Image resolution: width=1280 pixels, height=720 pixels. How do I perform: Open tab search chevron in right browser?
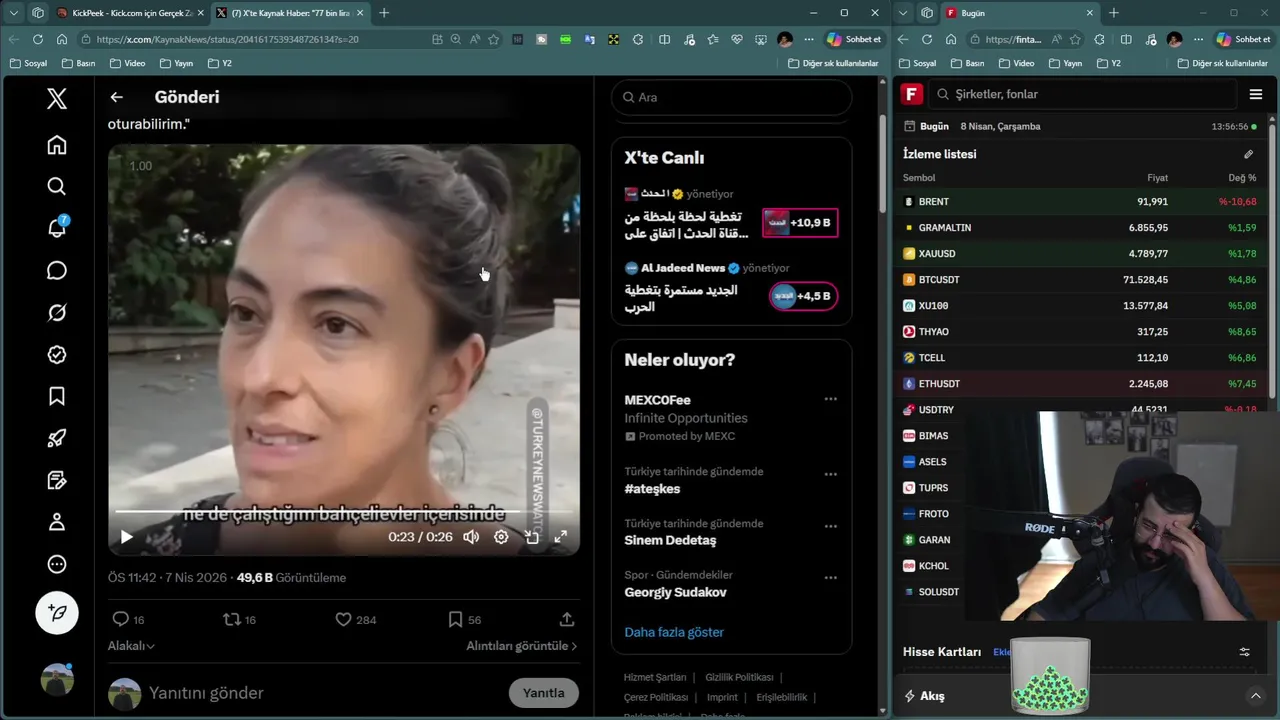click(x=903, y=13)
